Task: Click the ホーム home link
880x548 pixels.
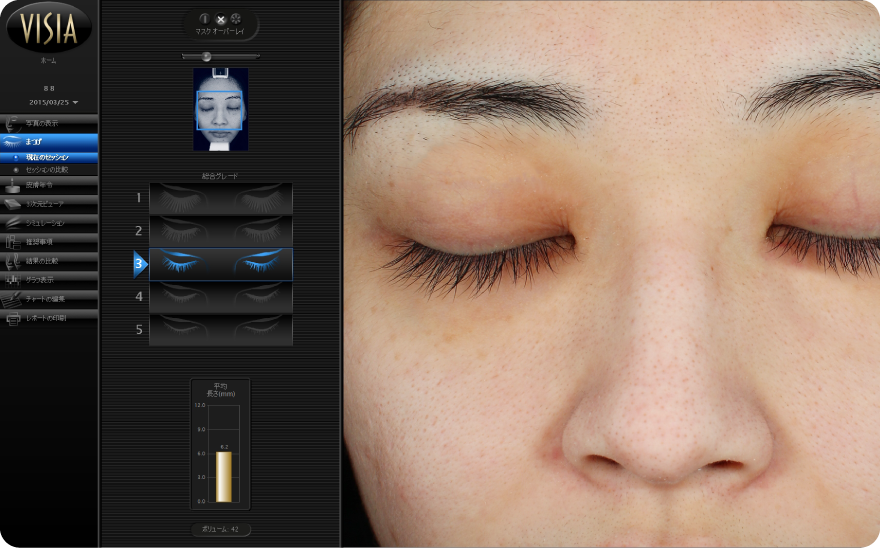Action: [x=48, y=61]
